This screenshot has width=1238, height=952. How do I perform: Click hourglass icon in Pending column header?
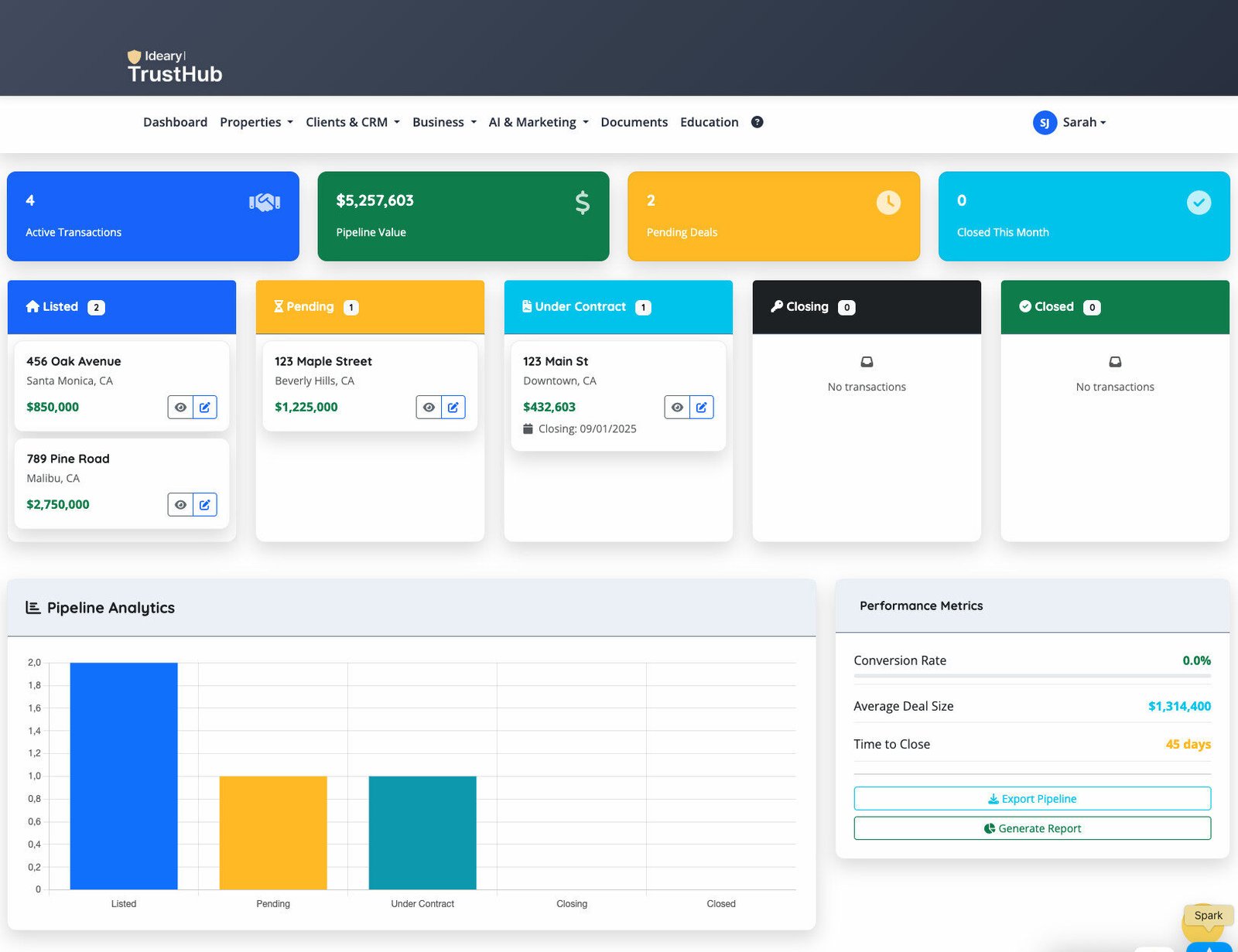(279, 306)
